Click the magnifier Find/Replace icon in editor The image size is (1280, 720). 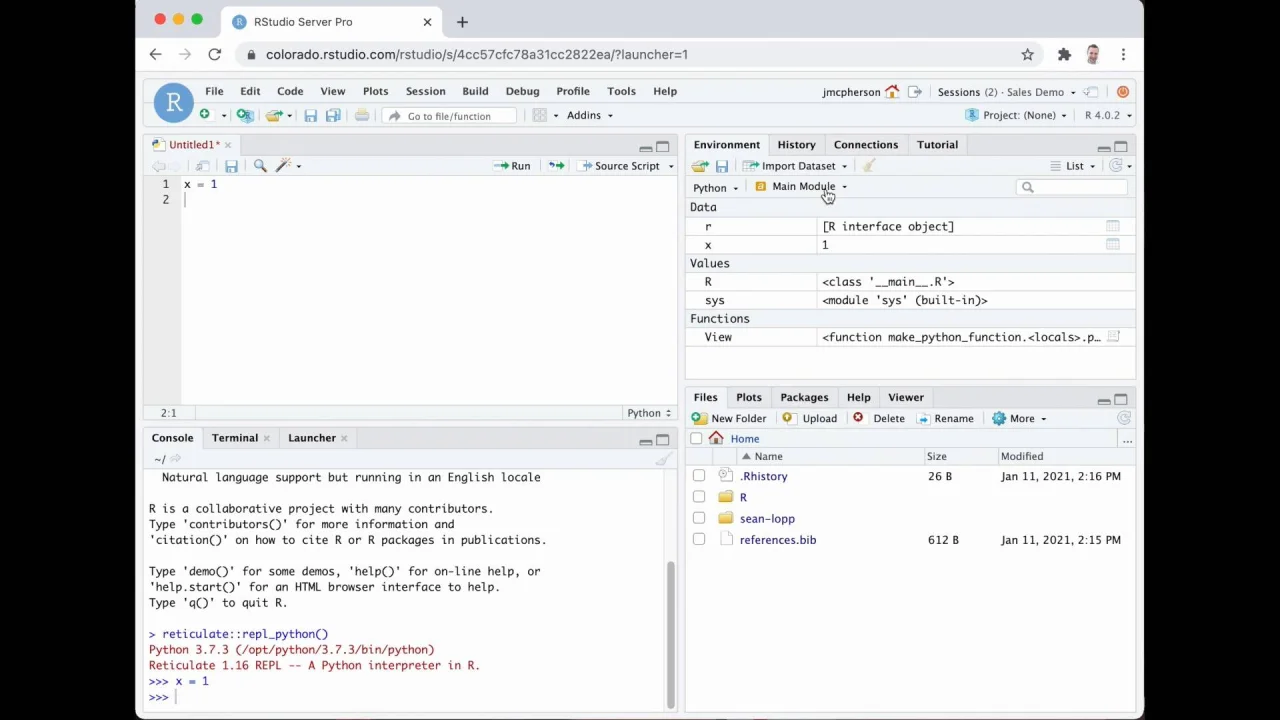260,166
